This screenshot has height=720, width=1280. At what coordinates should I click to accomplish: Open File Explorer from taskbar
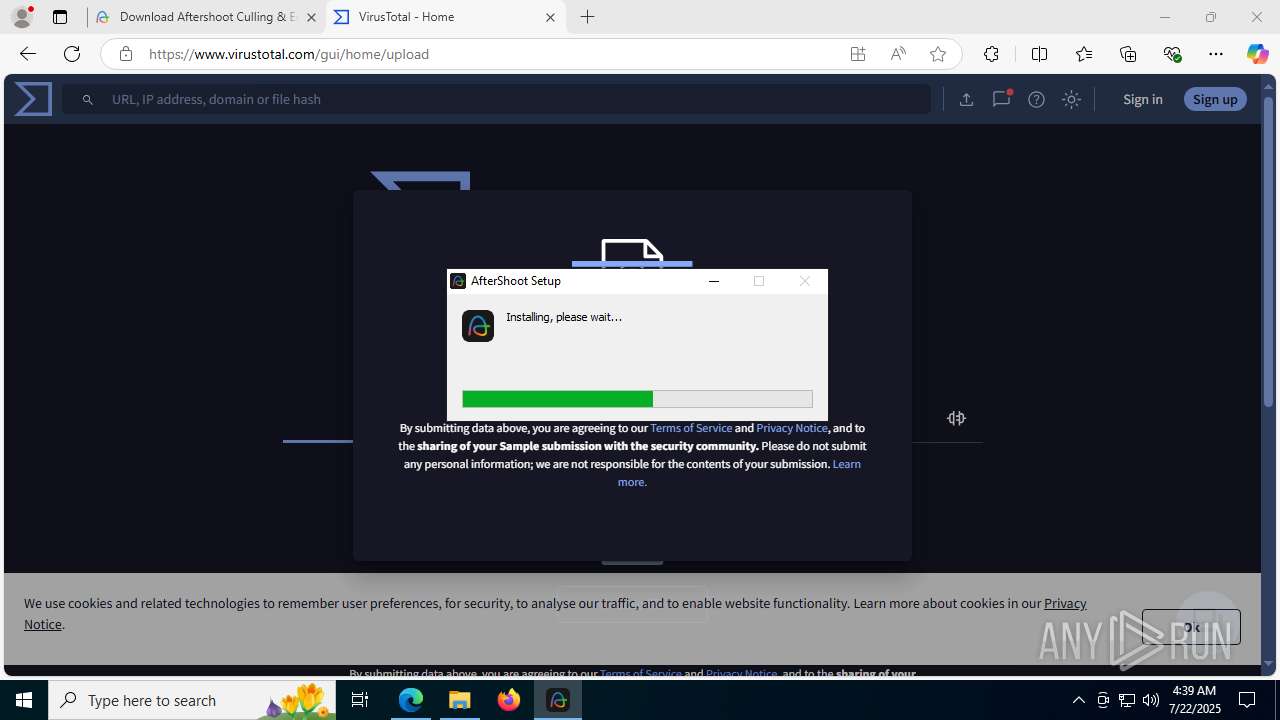[460, 700]
